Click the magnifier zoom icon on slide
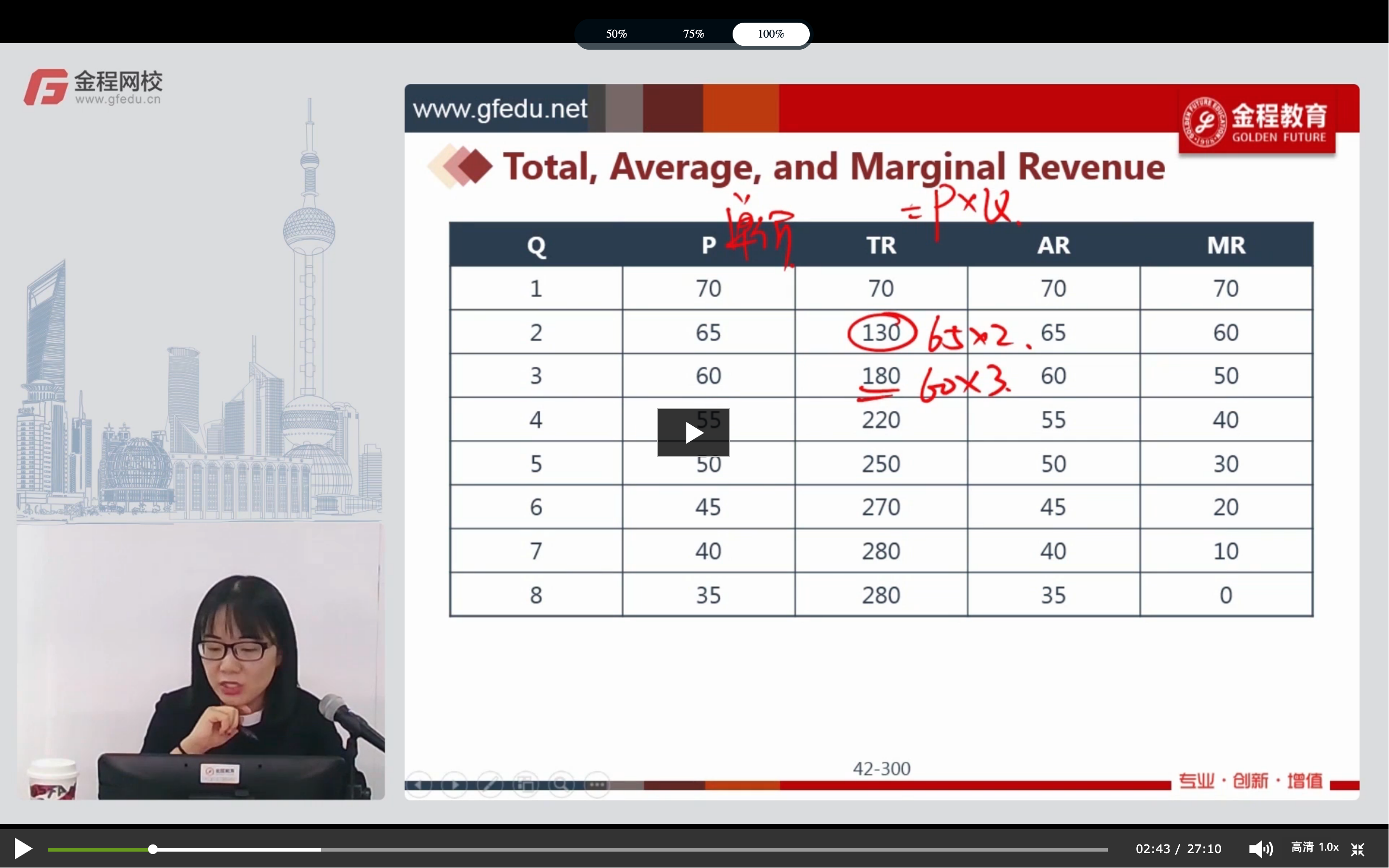The width and height of the screenshot is (1389, 868). (x=561, y=784)
